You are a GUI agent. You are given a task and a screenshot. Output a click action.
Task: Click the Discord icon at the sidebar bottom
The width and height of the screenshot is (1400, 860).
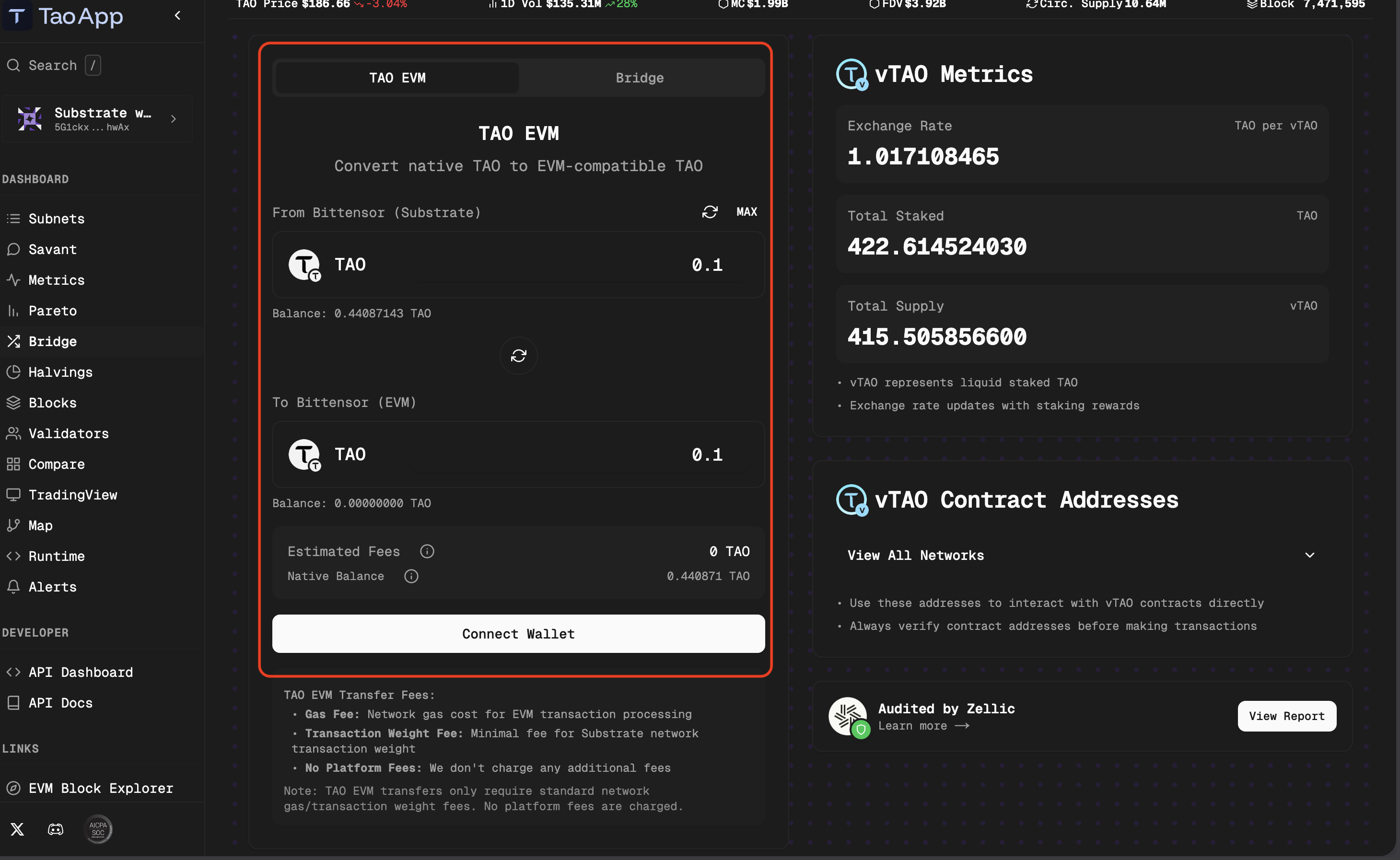pyautogui.click(x=55, y=829)
